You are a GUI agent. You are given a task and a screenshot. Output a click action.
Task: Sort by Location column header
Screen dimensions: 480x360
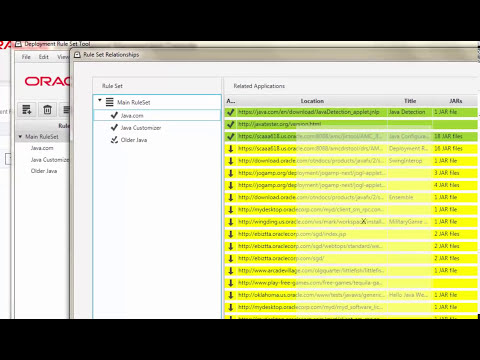312,101
